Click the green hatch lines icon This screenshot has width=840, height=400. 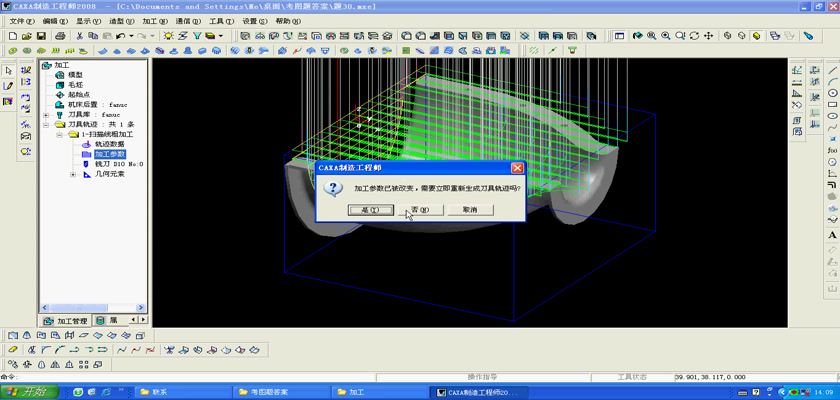534,51
